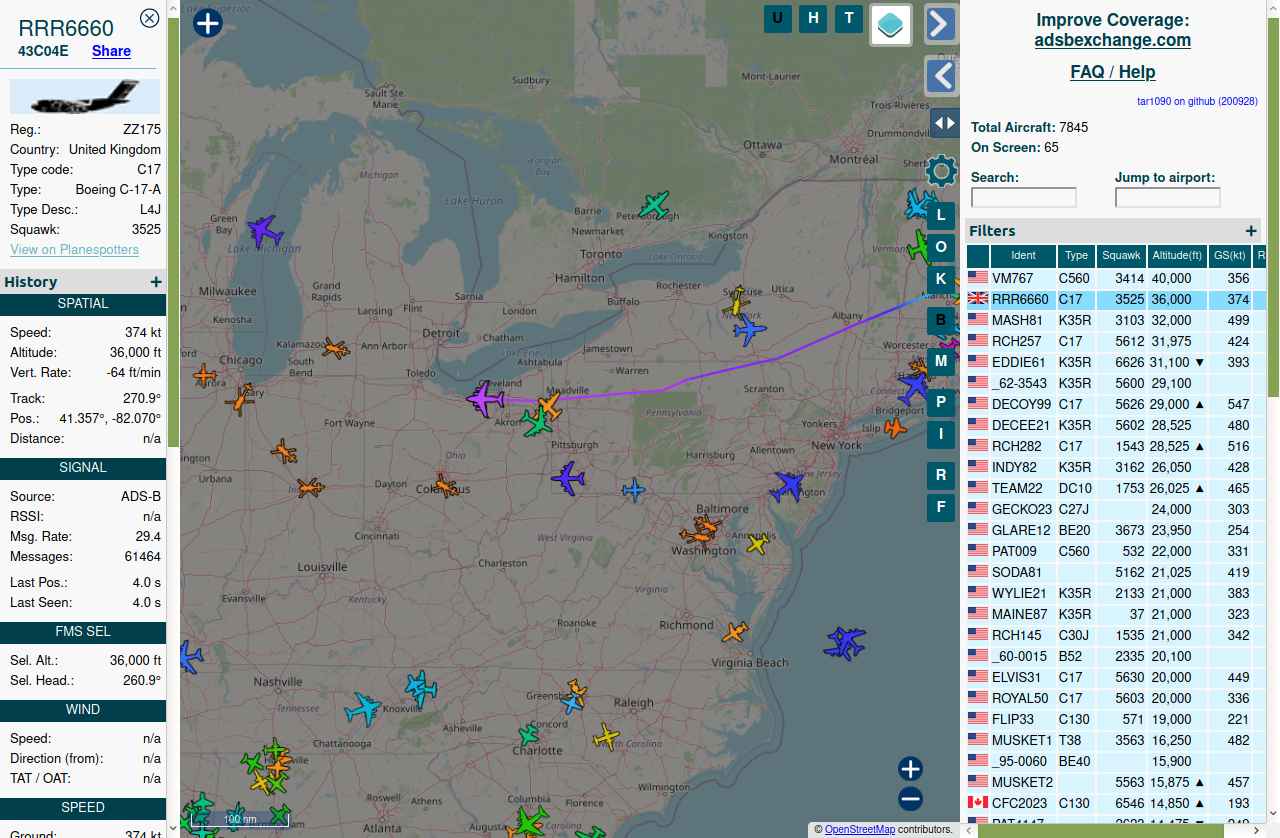1280x838 pixels.
Task: Select the RCH257 row in aircraft list
Action: tap(1115, 341)
